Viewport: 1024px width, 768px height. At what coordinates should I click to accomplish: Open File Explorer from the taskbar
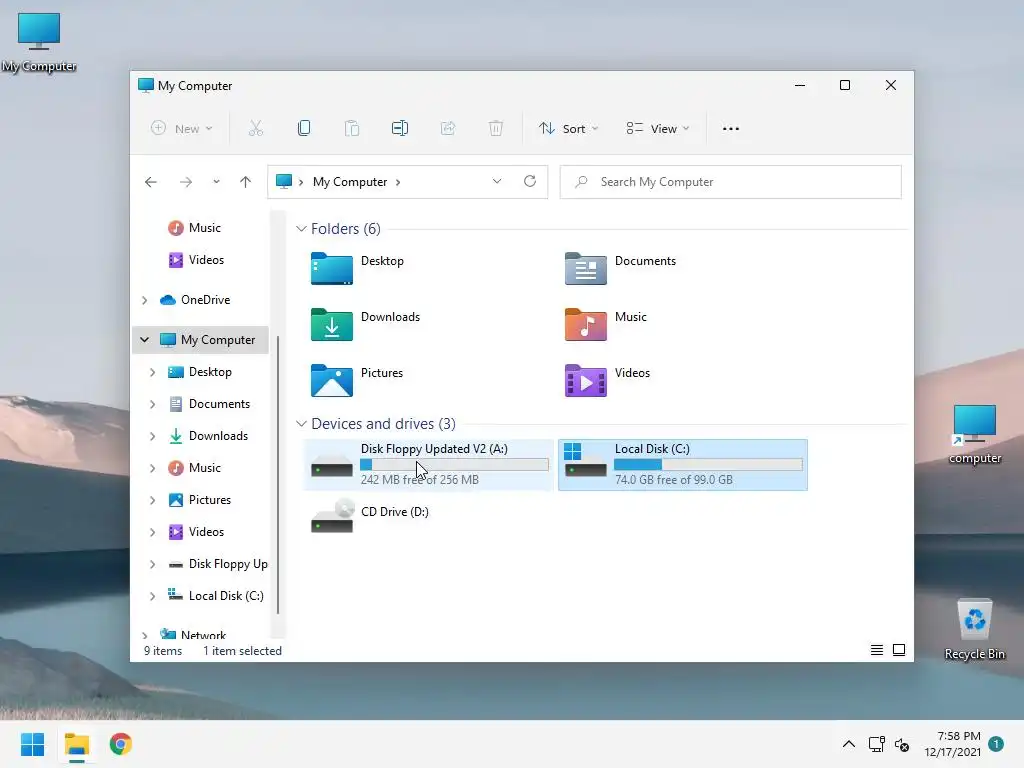(77, 744)
